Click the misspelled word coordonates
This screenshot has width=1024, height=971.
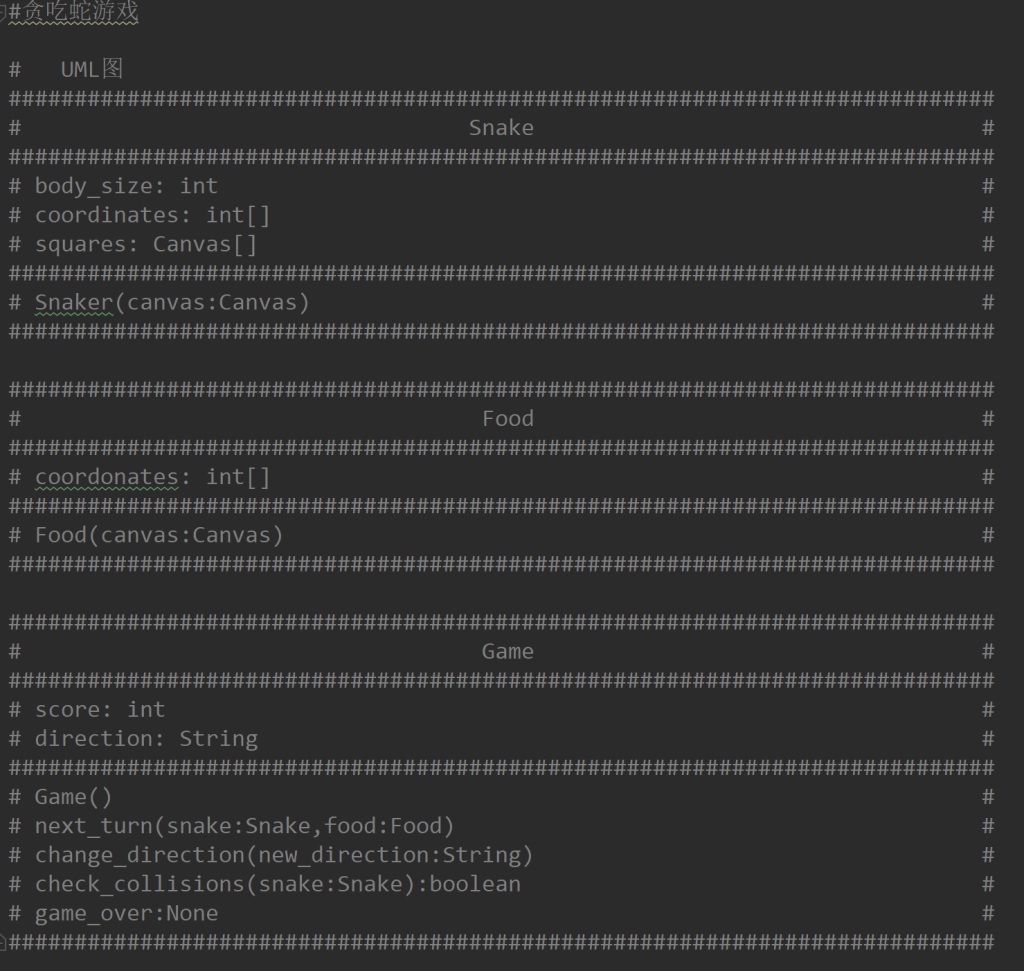click(106, 477)
